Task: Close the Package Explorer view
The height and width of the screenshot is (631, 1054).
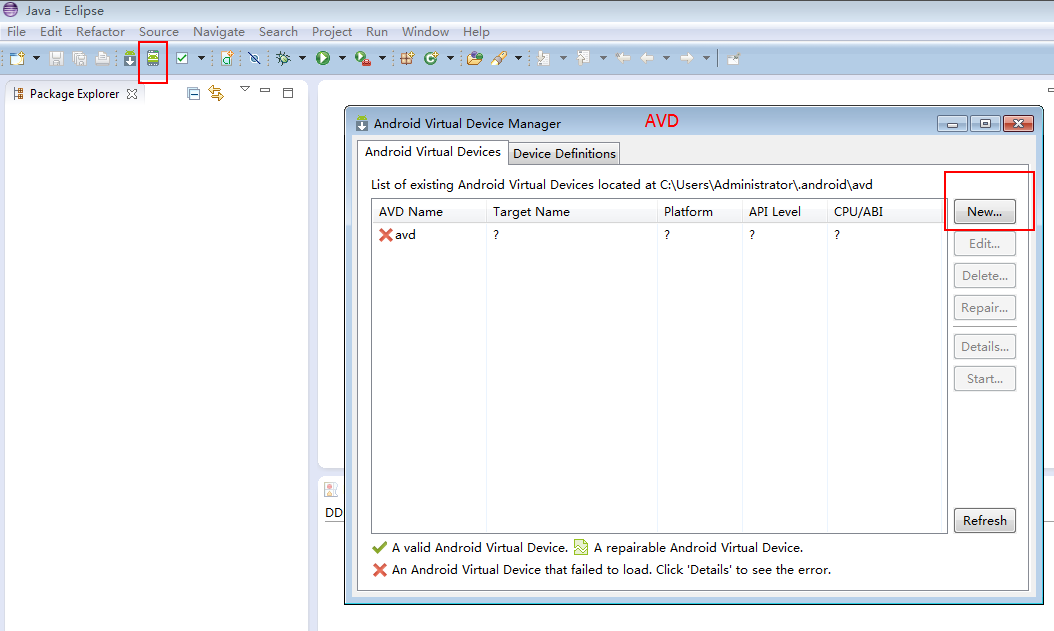Action: (132, 94)
